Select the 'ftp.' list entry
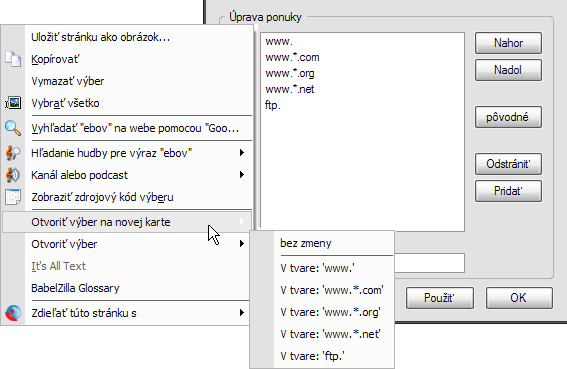 click(362, 105)
